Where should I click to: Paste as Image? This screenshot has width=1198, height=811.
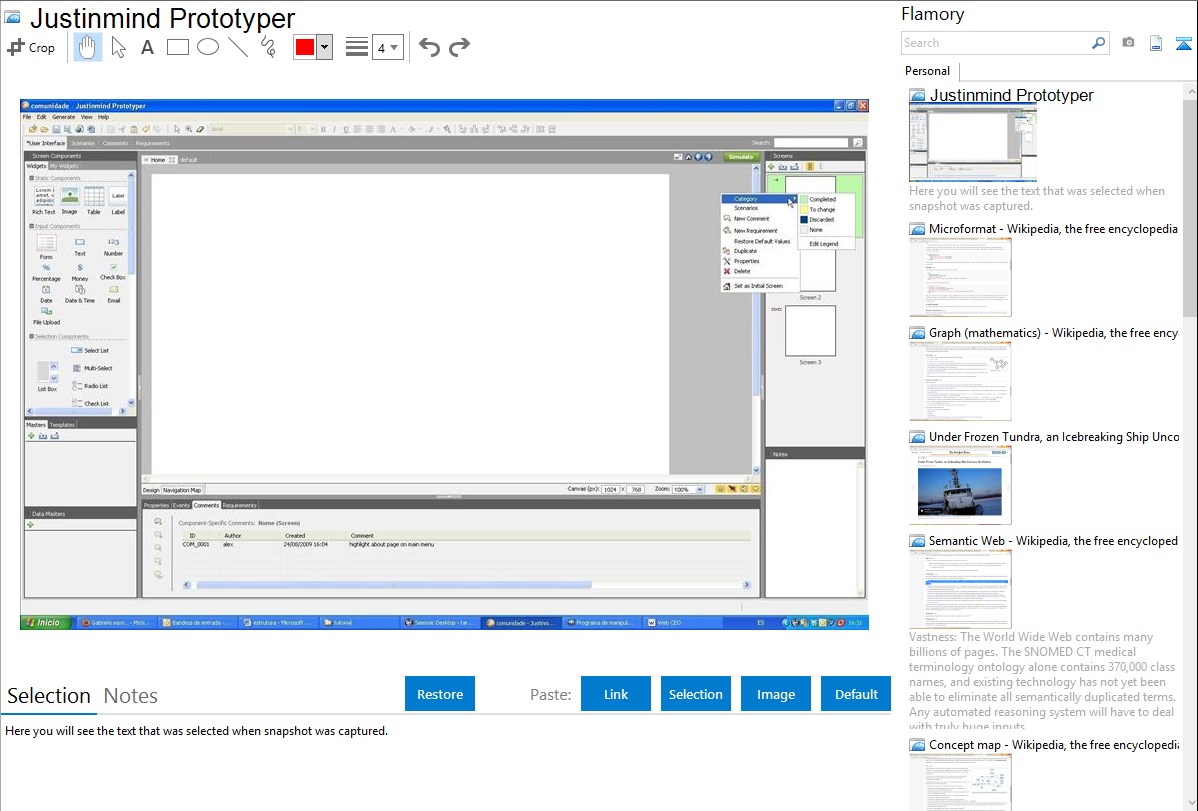click(x=775, y=694)
